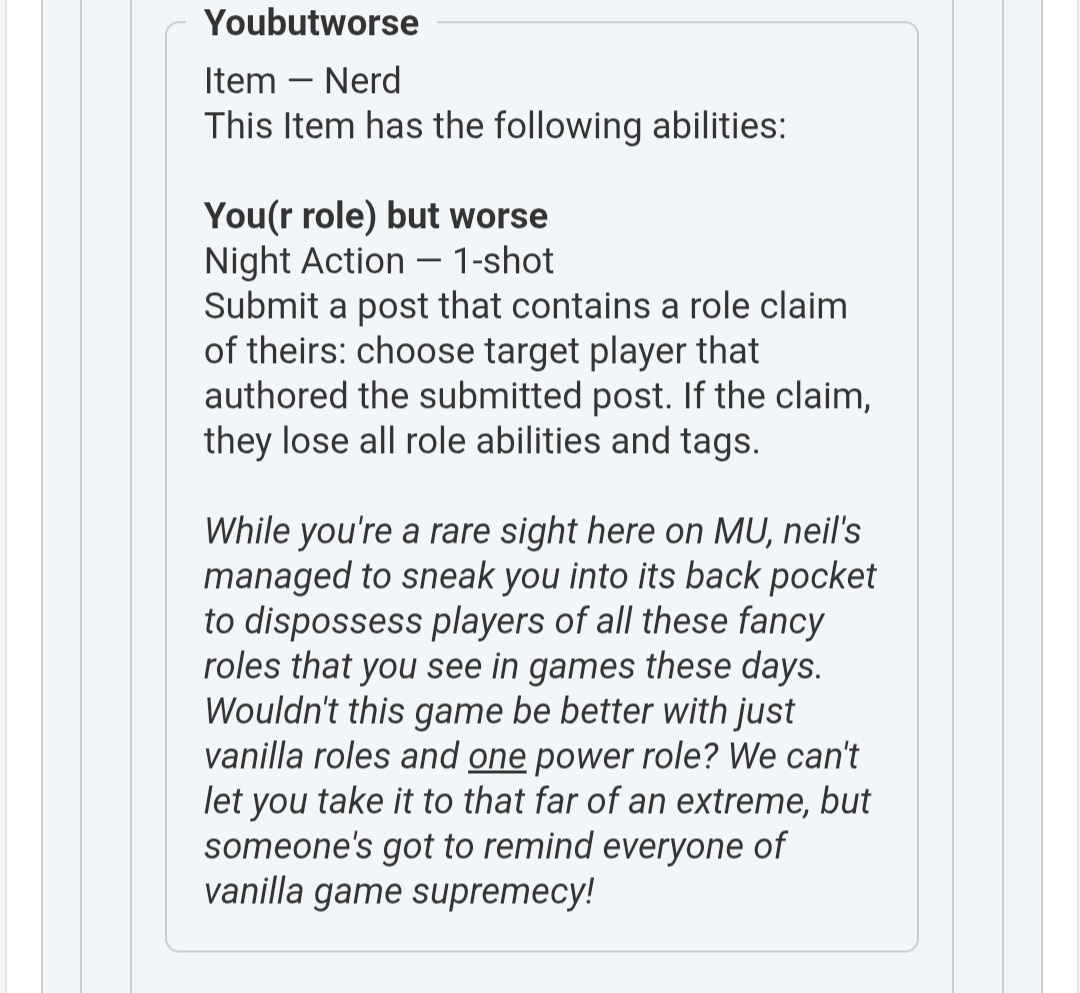Screen dimensions: 1080x993
Task: Click the bold "You(r role) but worse" heading
Action: click(x=376, y=216)
